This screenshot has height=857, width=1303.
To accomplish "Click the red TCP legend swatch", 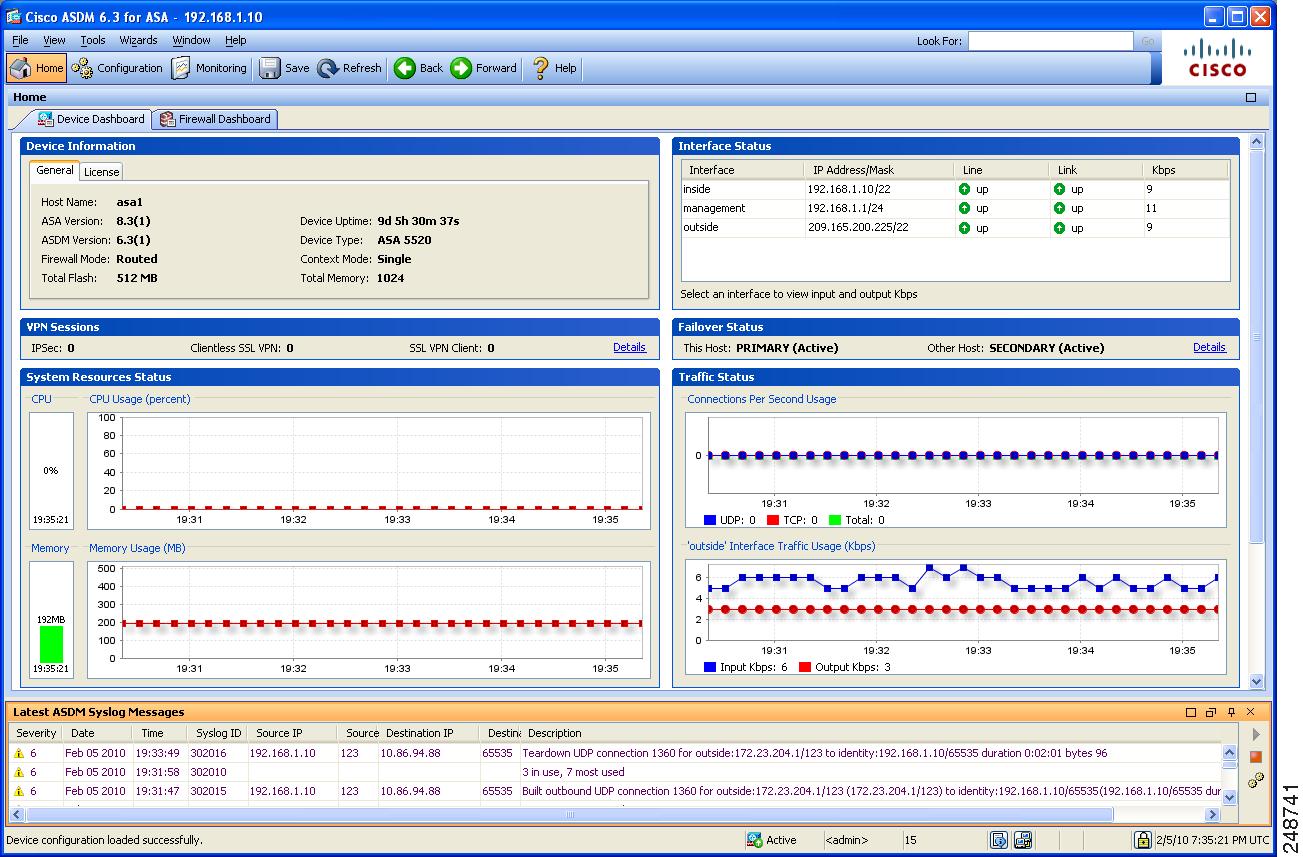I will click(x=773, y=520).
